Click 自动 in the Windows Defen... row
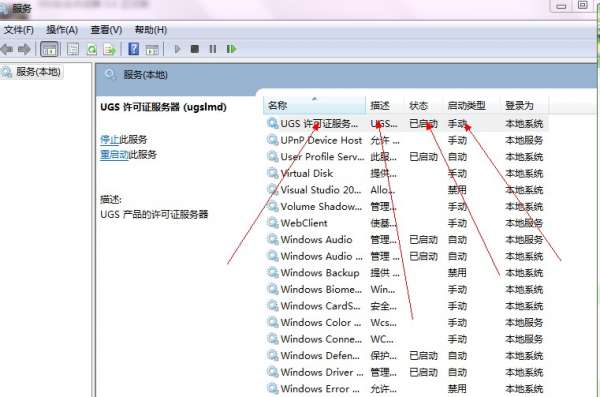The width and height of the screenshot is (600, 397). point(457,355)
